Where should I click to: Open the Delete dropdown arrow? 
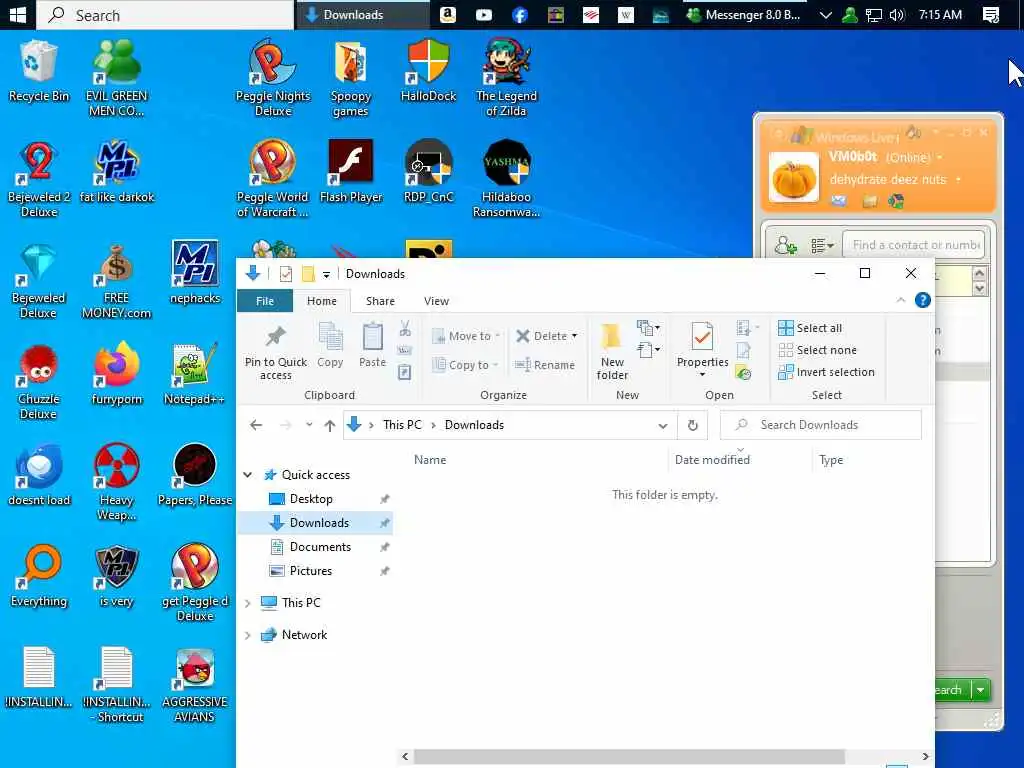click(x=575, y=336)
